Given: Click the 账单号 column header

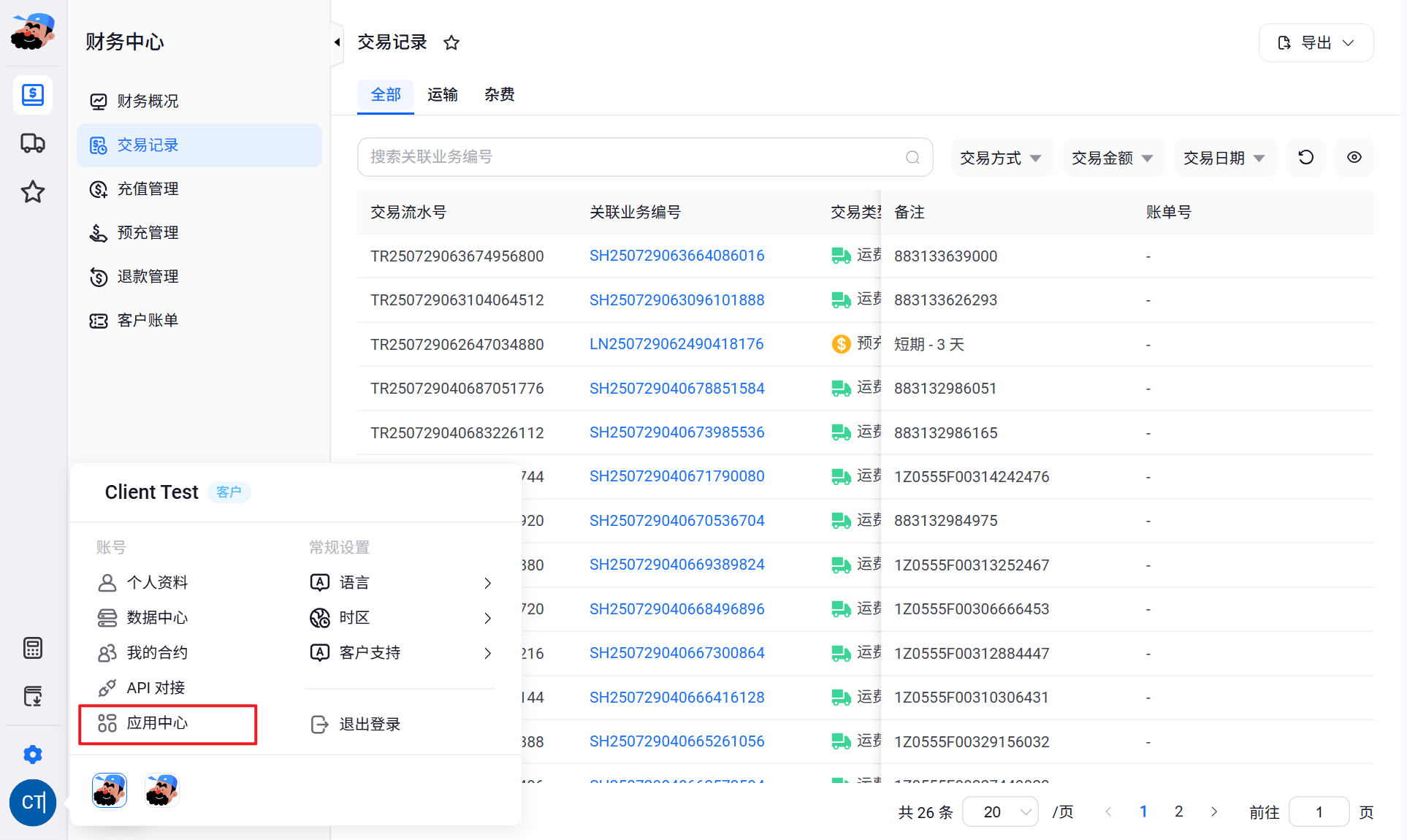Looking at the screenshot, I should click(1169, 213).
